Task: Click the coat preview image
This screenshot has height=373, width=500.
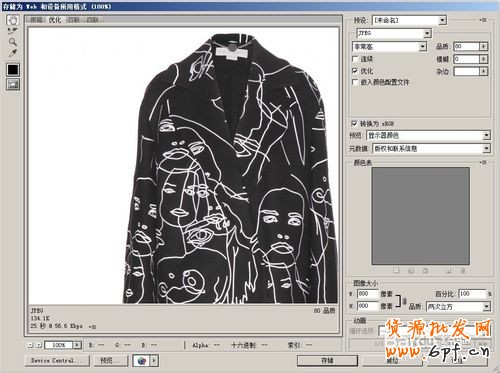Action: click(x=230, y=168)
